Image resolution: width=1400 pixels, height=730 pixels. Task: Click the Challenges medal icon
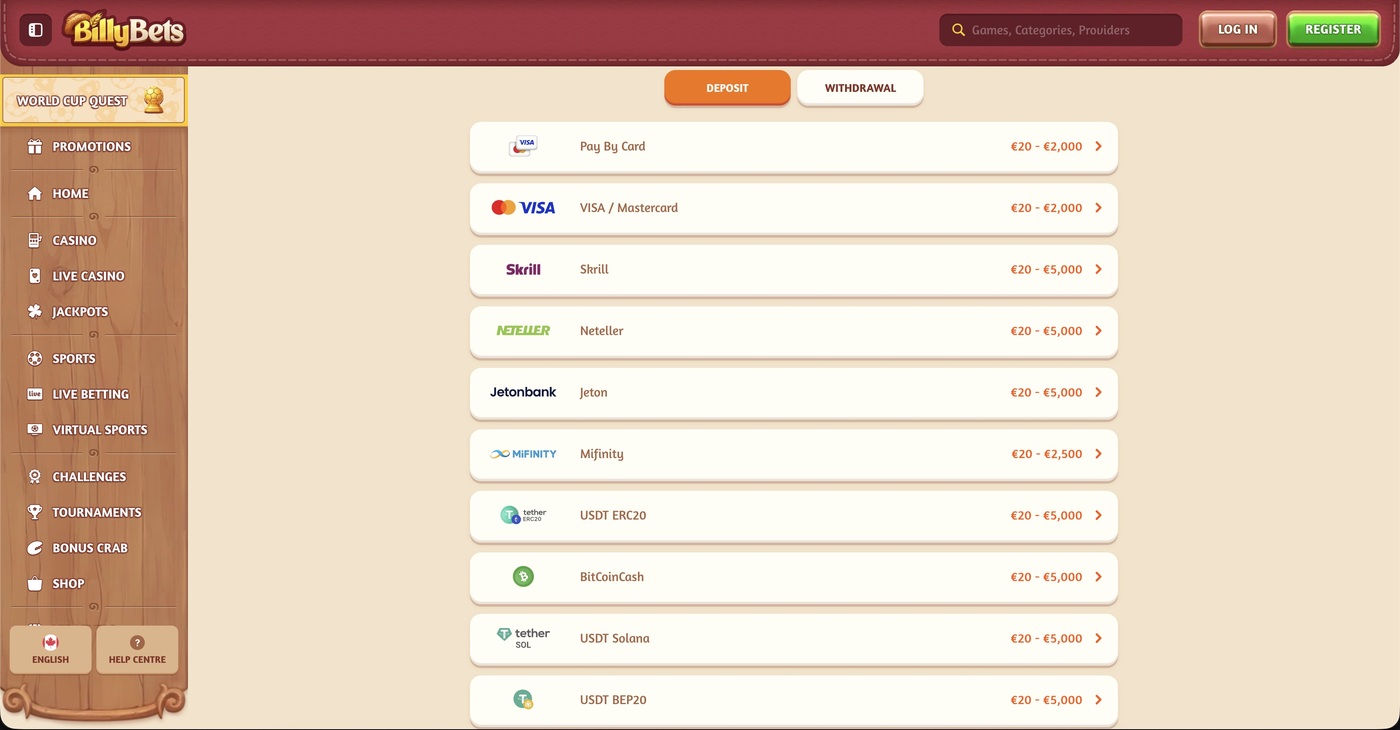point(35,477)
